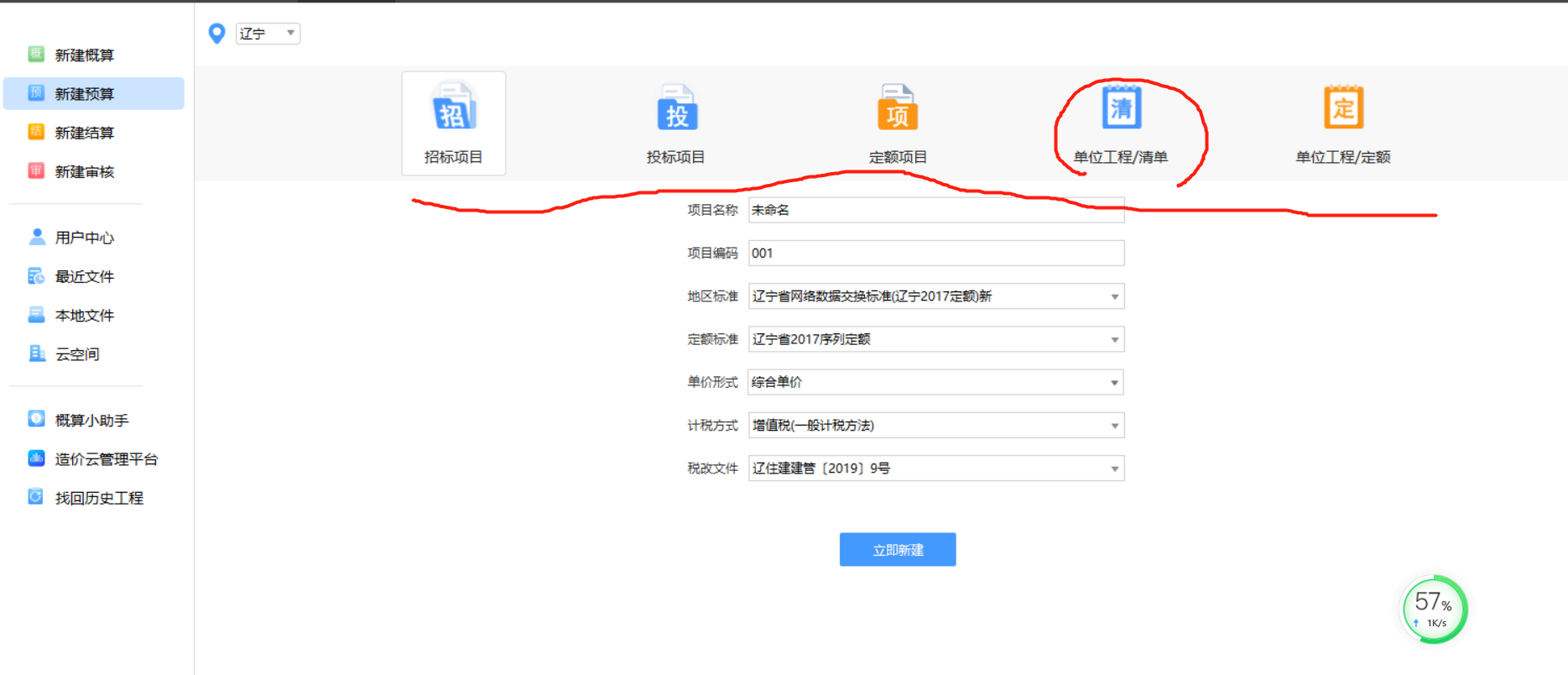Click the 辽住建建管〔2019〕9号 value

pos(821,468)
